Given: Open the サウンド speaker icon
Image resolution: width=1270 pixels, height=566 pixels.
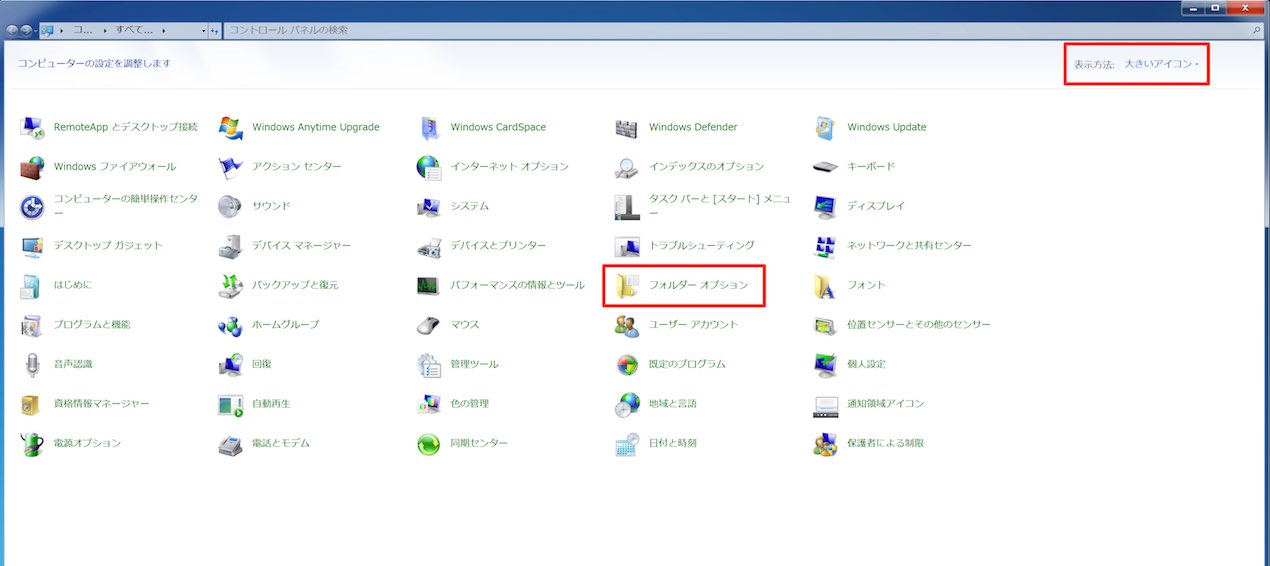Looking at the screenshot, I should click(x=230, y=206).
